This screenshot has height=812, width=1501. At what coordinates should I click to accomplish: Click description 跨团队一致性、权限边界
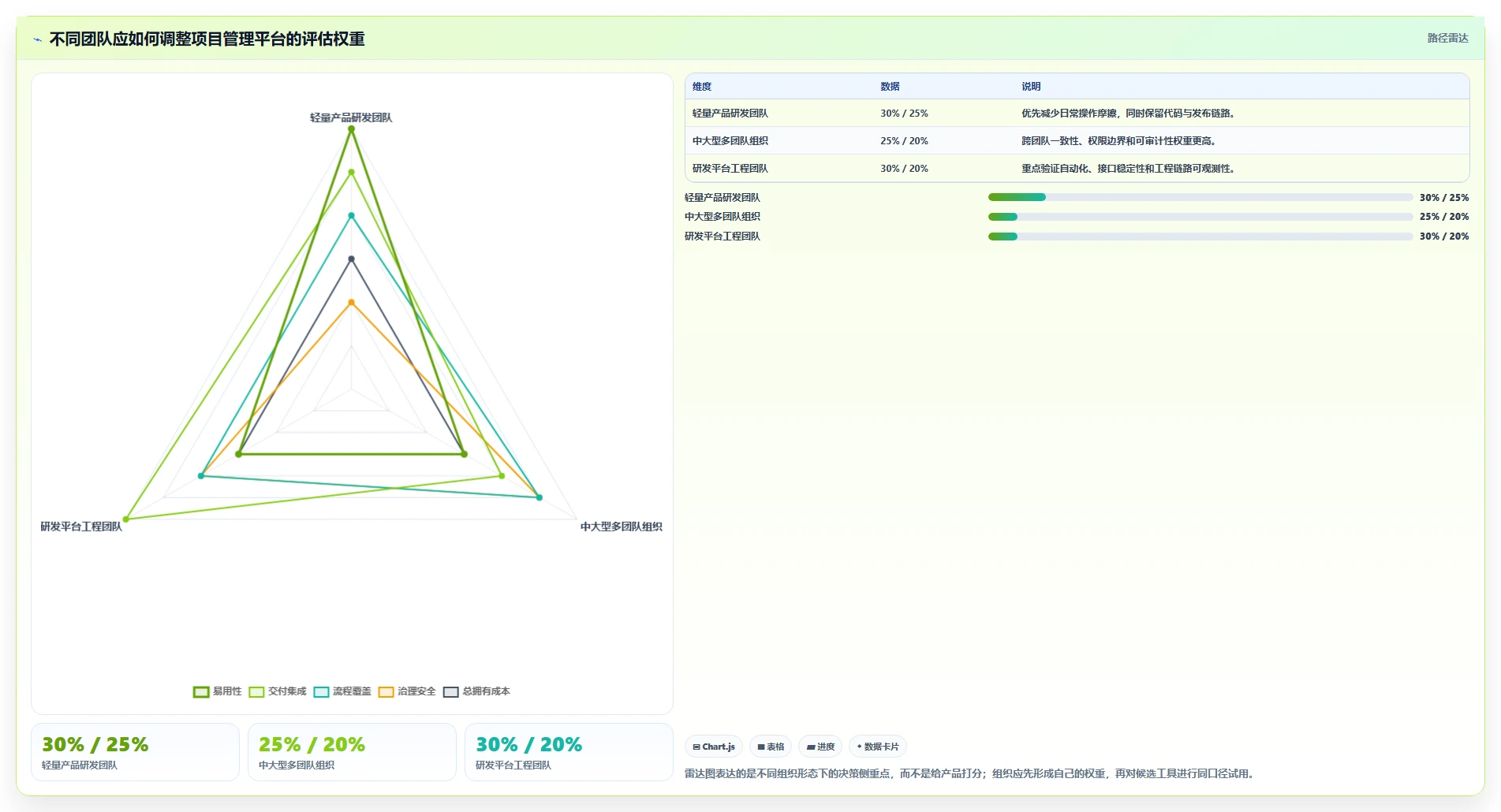[x=1118, y=141]
